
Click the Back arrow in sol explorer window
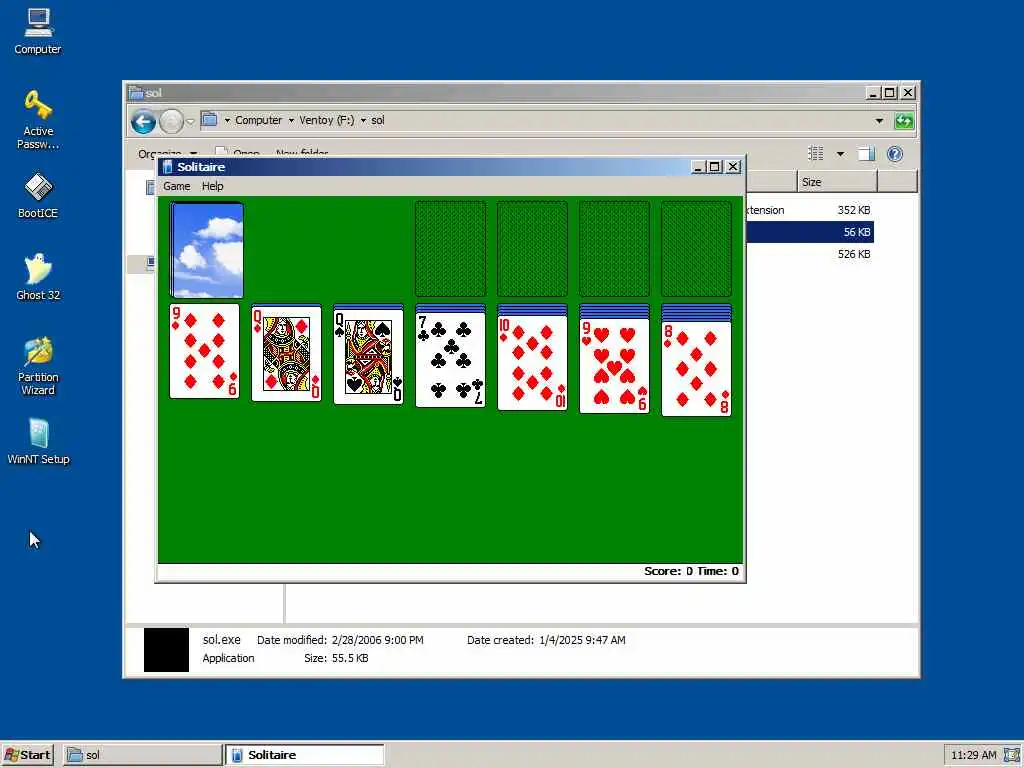143,121
